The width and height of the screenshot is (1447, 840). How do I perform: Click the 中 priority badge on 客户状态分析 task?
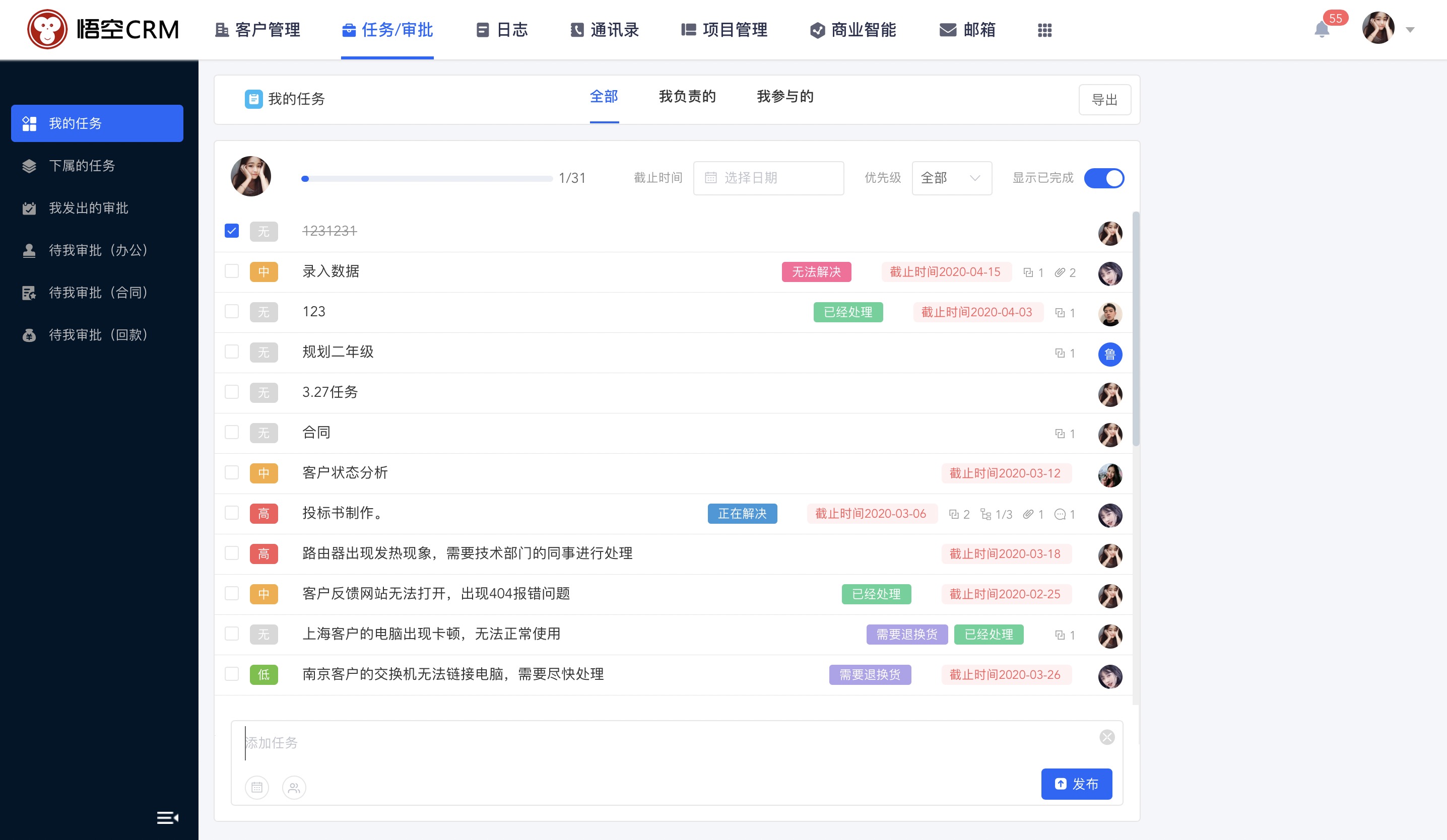[264, 473]
